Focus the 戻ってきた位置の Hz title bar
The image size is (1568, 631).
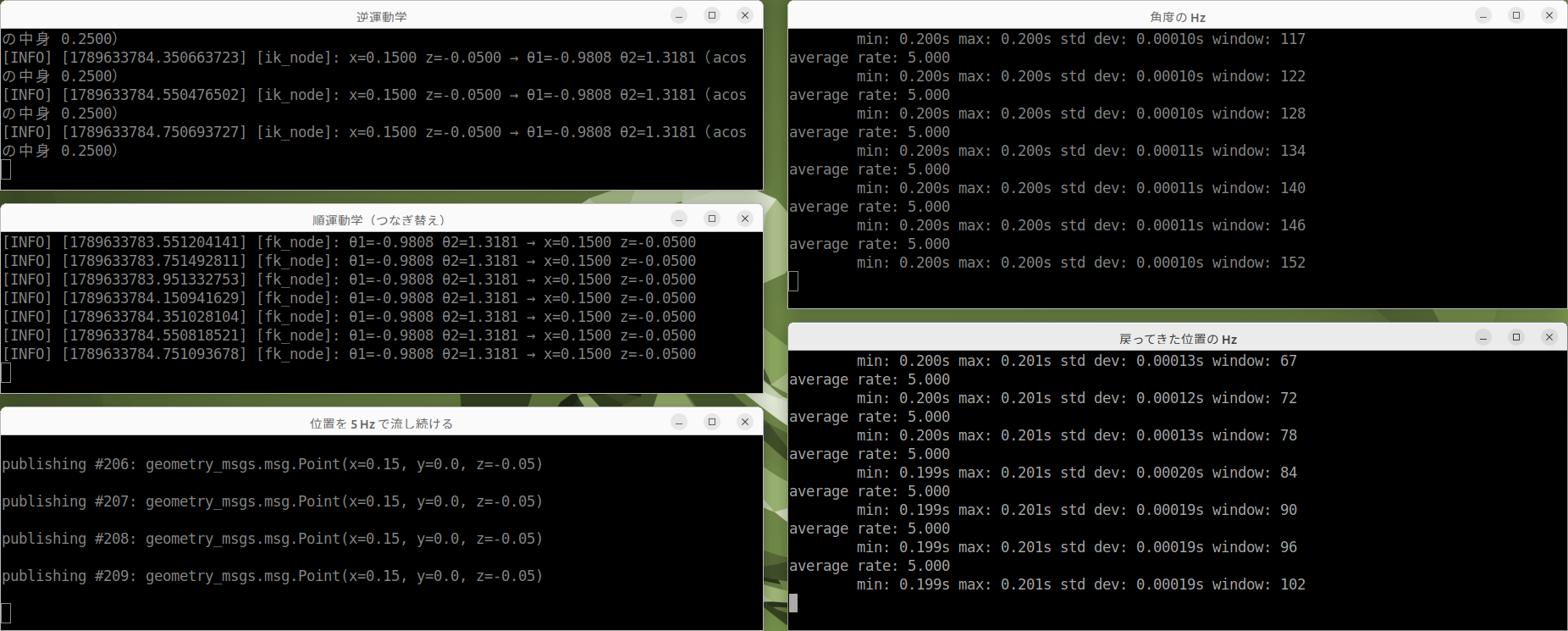click(x=1178, y=337)
